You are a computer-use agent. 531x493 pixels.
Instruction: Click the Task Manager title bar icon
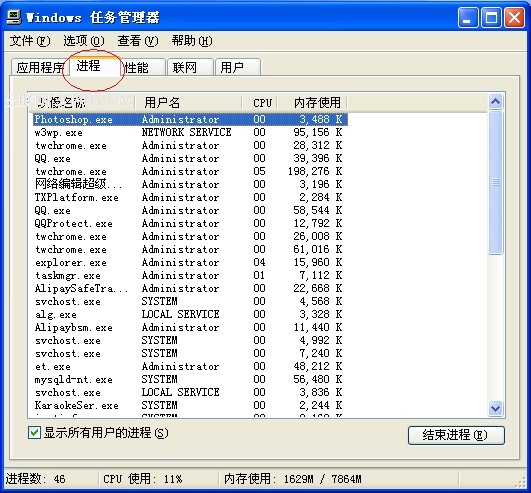[14, 17]
